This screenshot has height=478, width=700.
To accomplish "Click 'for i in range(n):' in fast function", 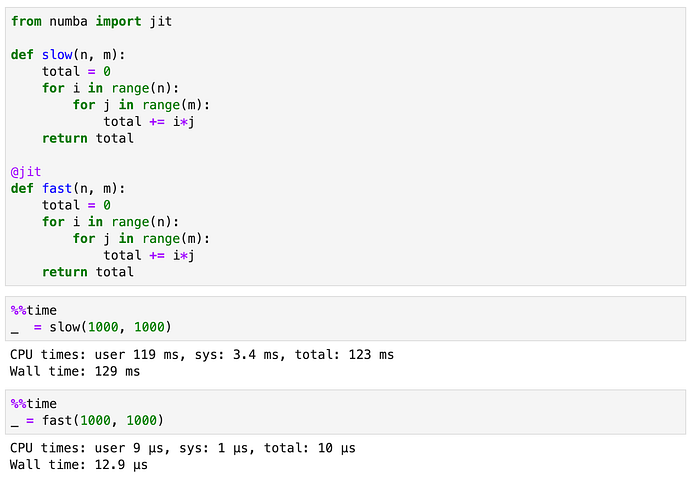I will 110,222.
